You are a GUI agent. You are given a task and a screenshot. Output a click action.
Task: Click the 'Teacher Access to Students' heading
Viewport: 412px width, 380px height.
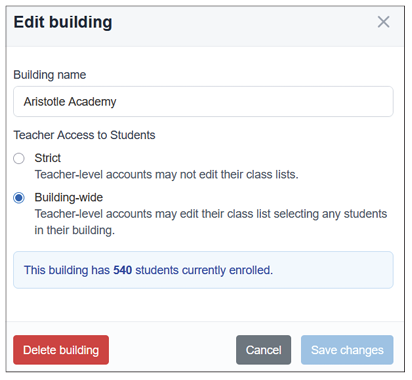point(84,135)
